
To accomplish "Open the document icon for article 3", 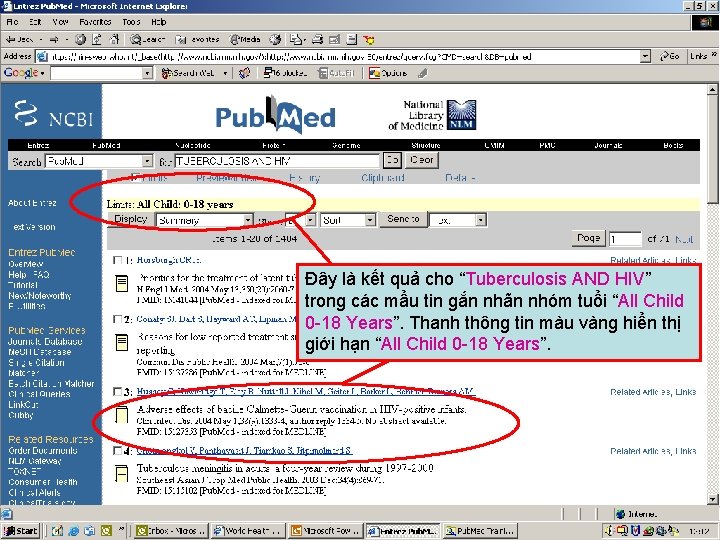I will click(122, 414).
